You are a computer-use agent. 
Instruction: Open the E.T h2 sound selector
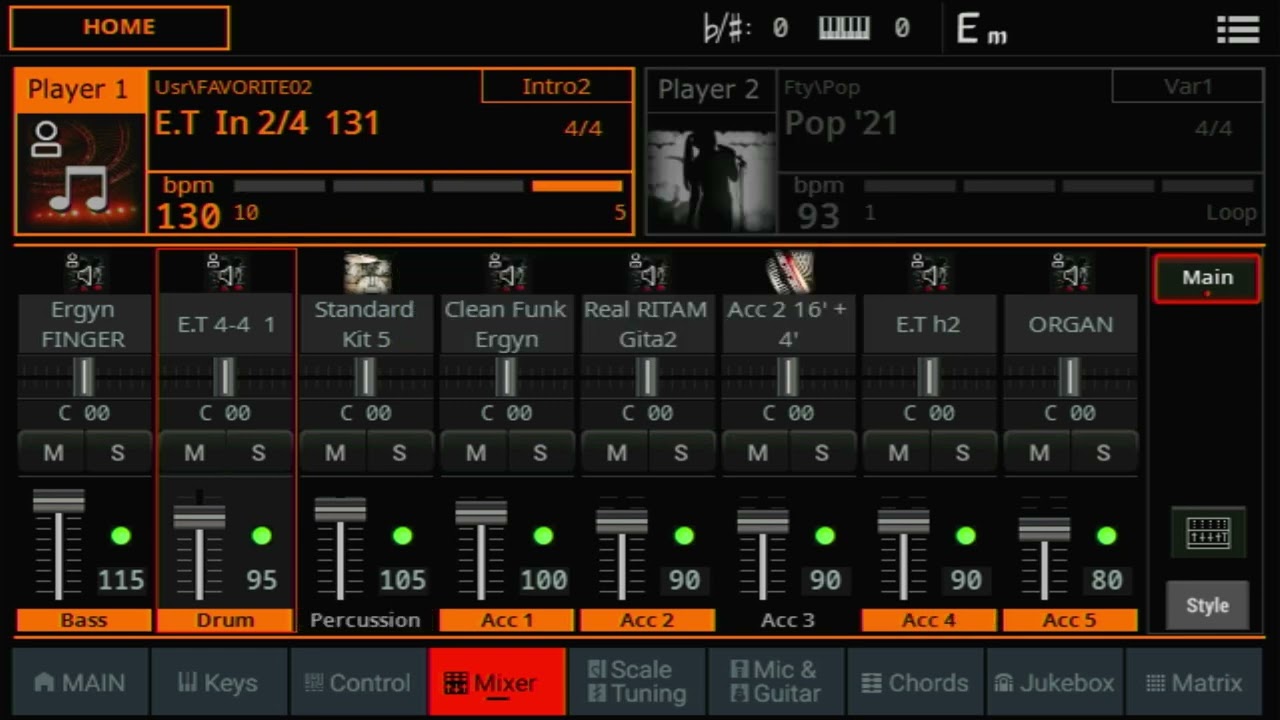click(930, 324)
